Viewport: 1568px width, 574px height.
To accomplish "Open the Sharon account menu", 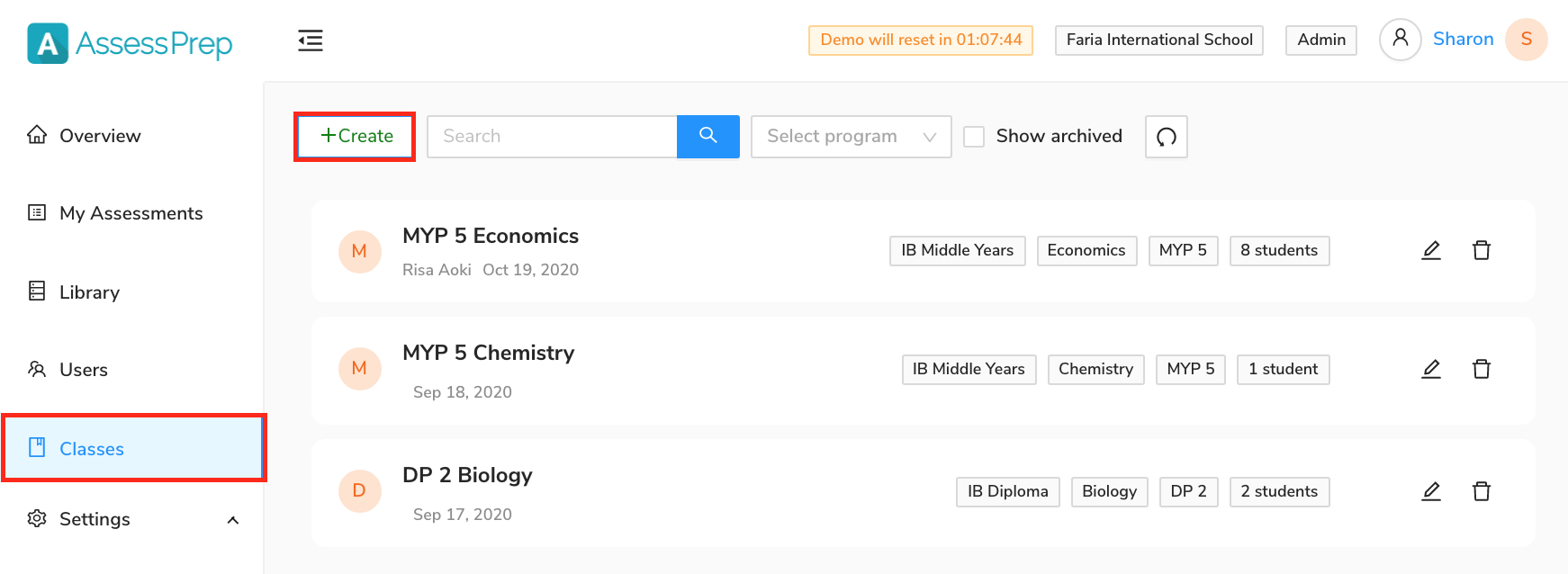I will coord(1463,40).
